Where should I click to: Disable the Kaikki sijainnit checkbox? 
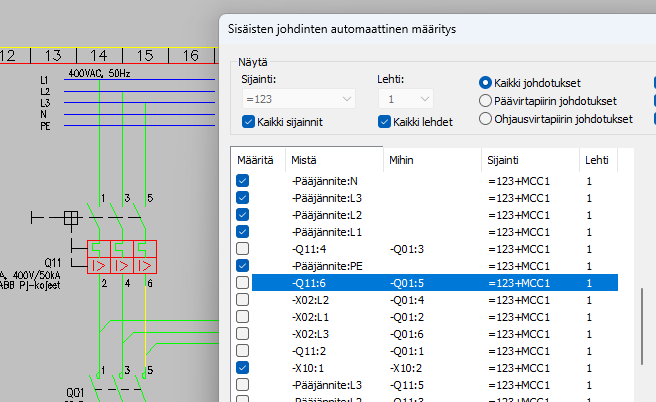pos(250,122)
